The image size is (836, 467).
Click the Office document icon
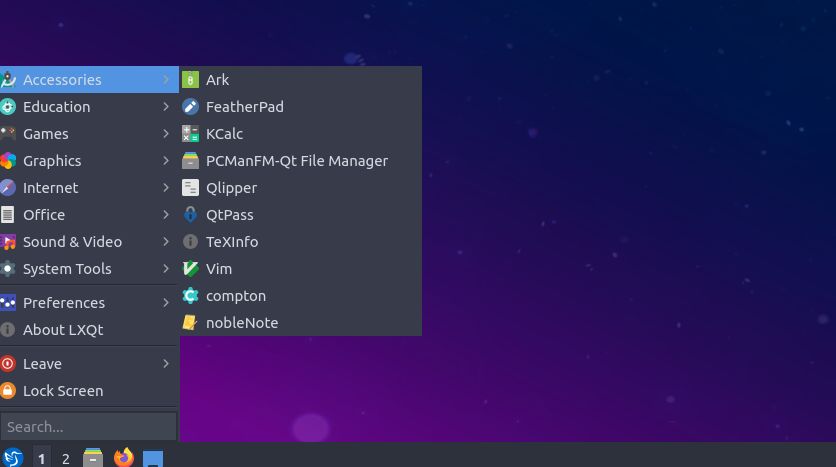pyautogui.click(x=7, y=215)
